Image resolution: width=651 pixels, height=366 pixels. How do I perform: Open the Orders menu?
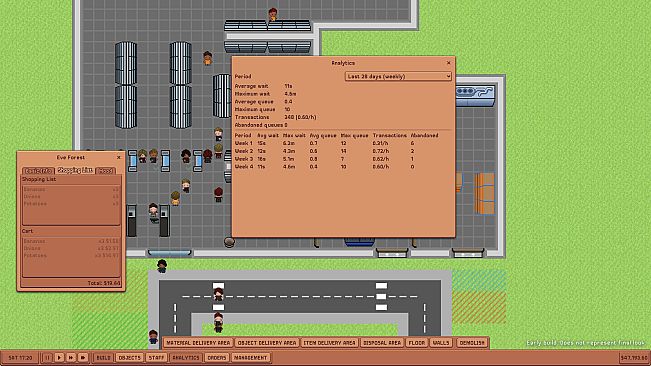[x=217, y=357]
